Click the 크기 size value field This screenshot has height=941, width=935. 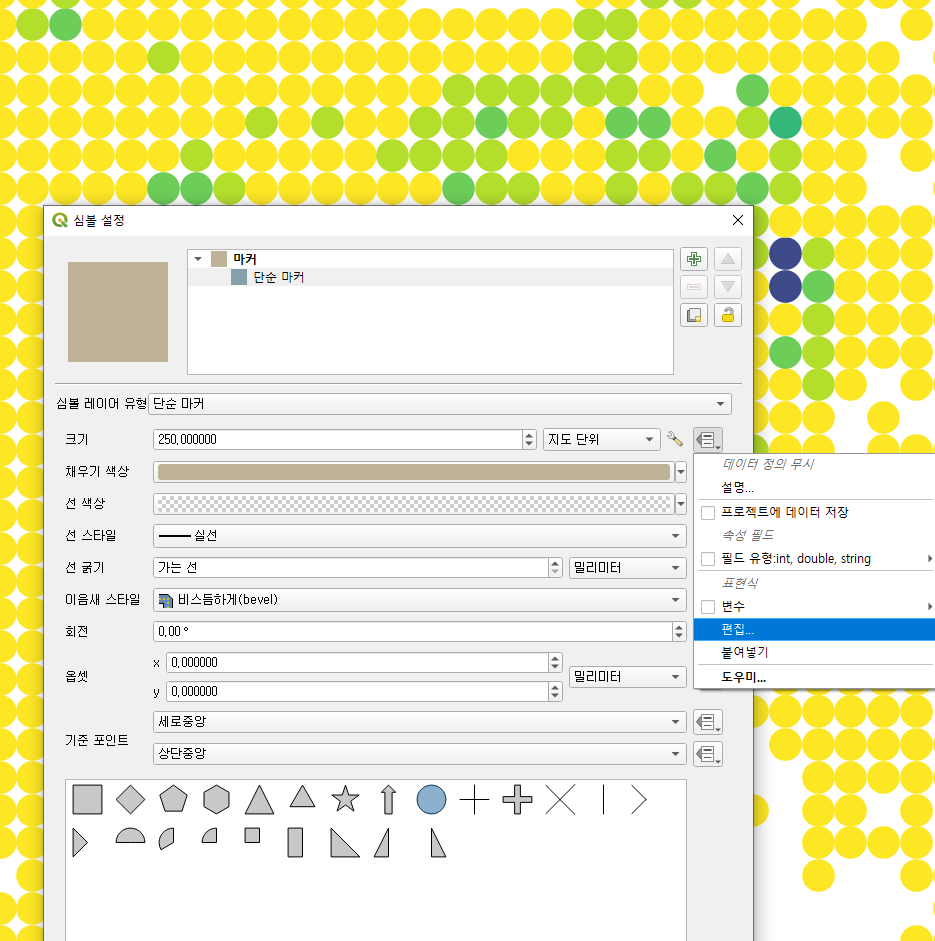point(338,439)
